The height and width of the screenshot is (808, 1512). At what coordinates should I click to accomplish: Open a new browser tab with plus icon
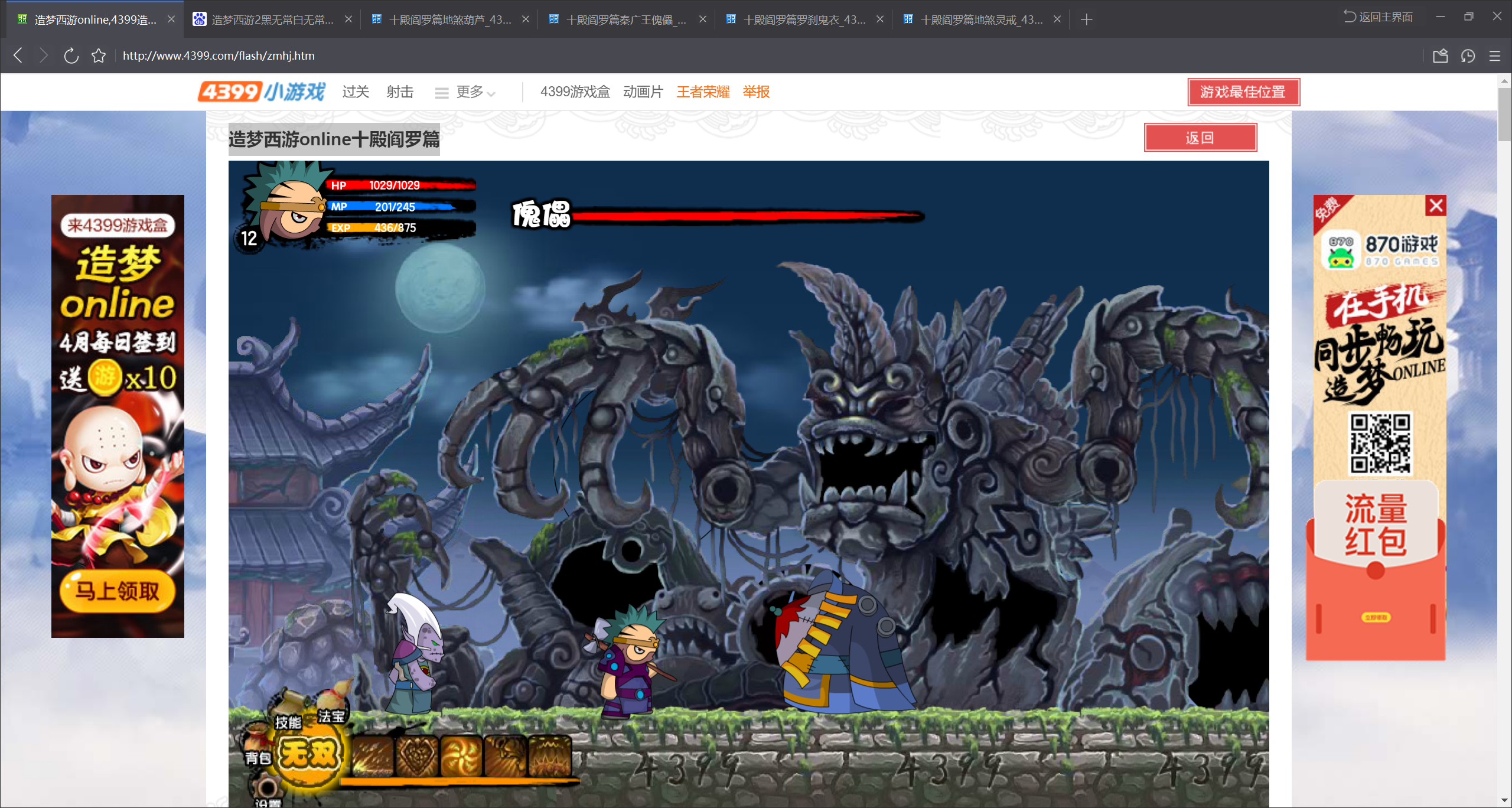tap(1086, 19)
